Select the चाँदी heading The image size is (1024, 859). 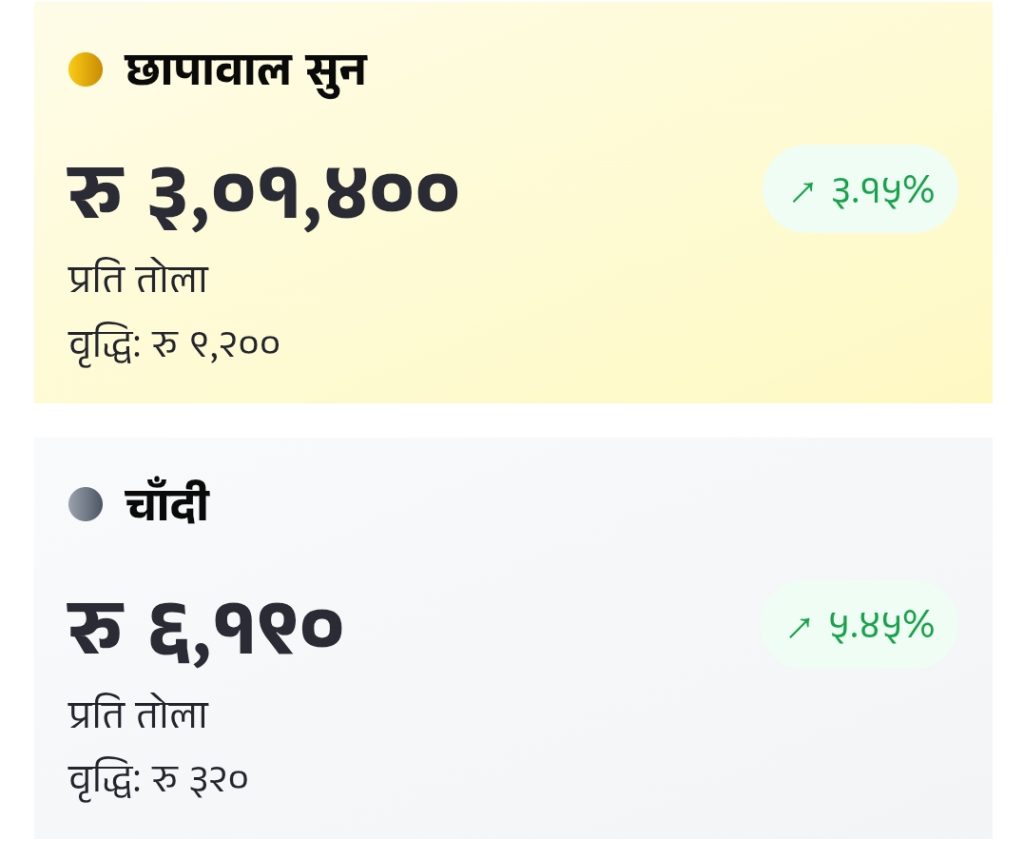(x=167, y=504)
